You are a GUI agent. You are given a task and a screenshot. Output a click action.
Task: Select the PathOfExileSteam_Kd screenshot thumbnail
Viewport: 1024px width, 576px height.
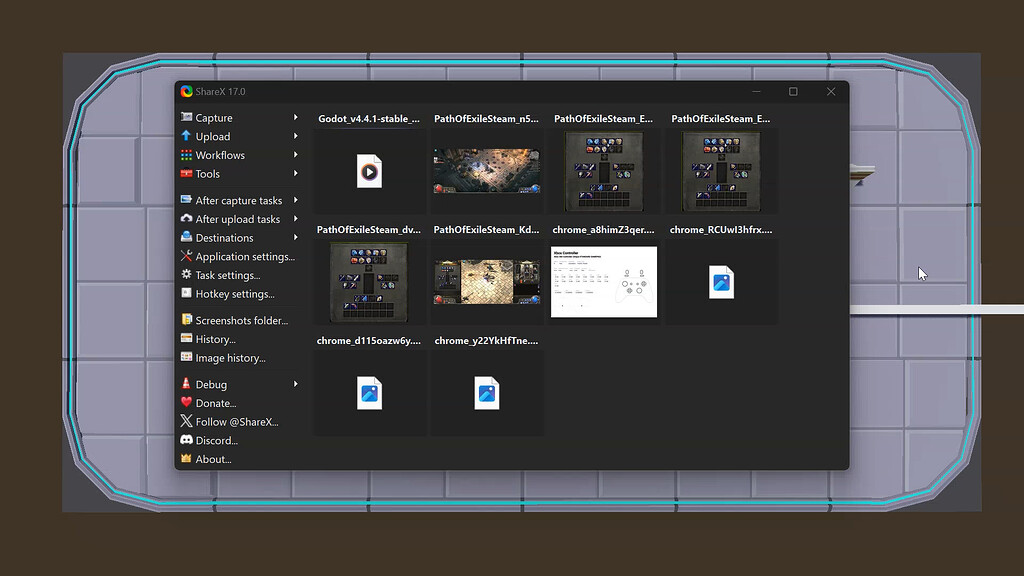487,282
